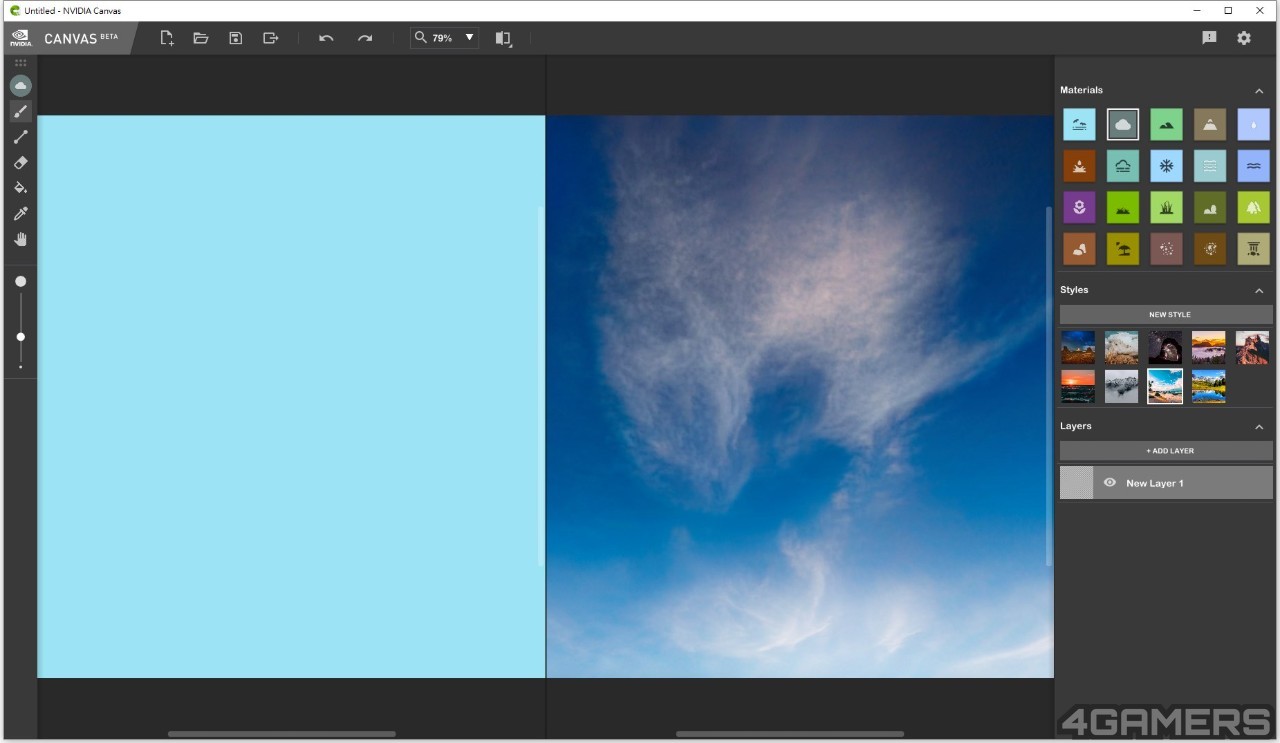Click the output image vertical scrollbar

pos(1049,386)
